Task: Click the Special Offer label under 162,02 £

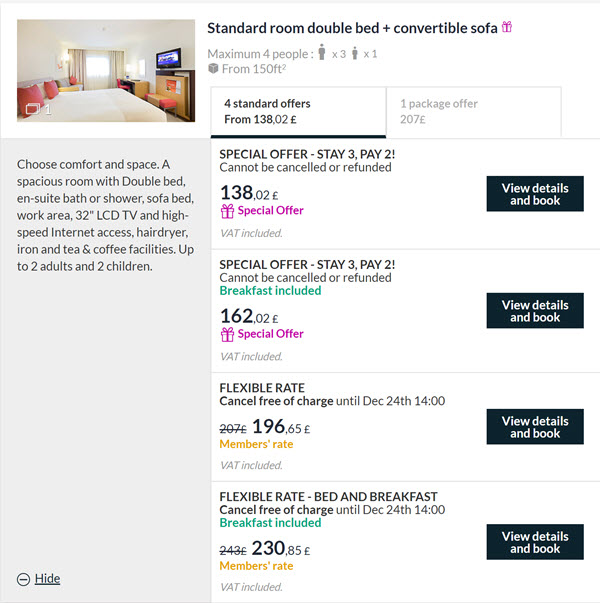Action: (270, 334)
